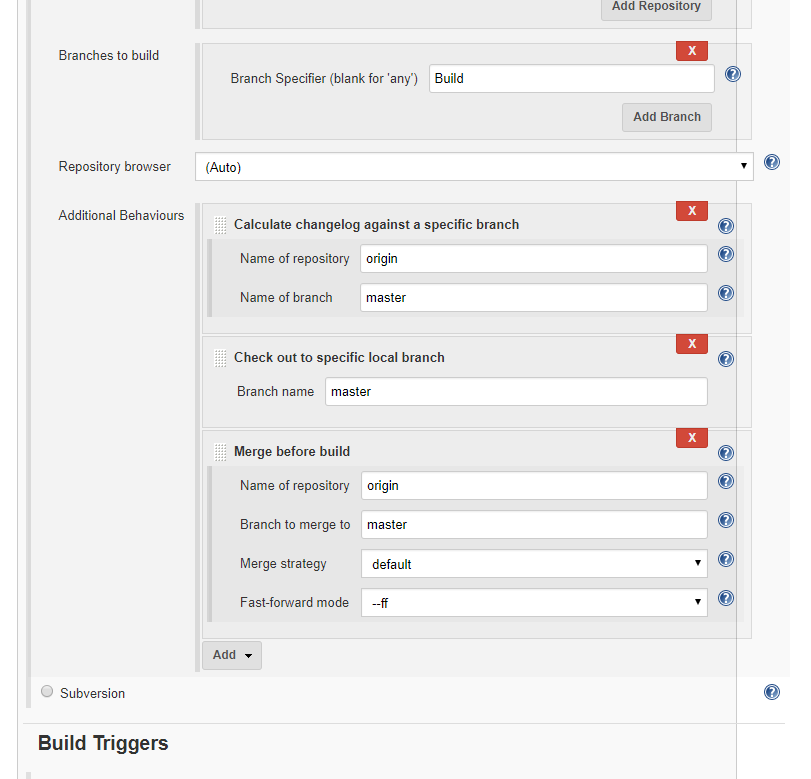This screenshot has height=779, width=811.
Task: Remove the Build branch specifier entry
Action: [691, 51]
